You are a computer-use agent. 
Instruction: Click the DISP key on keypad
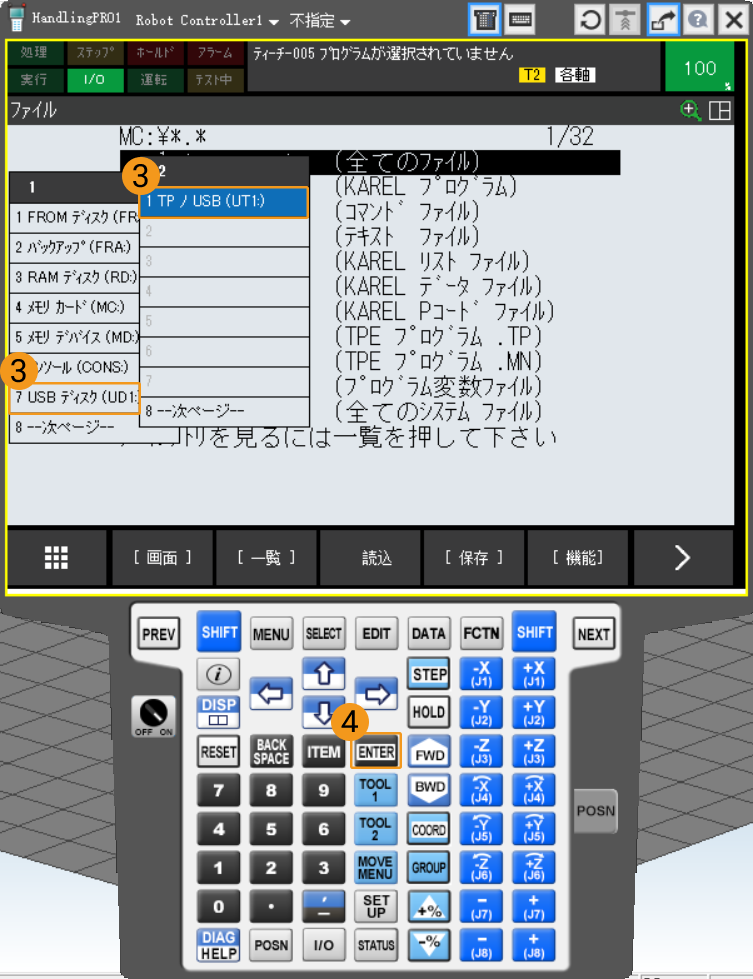tap(218, 712)
